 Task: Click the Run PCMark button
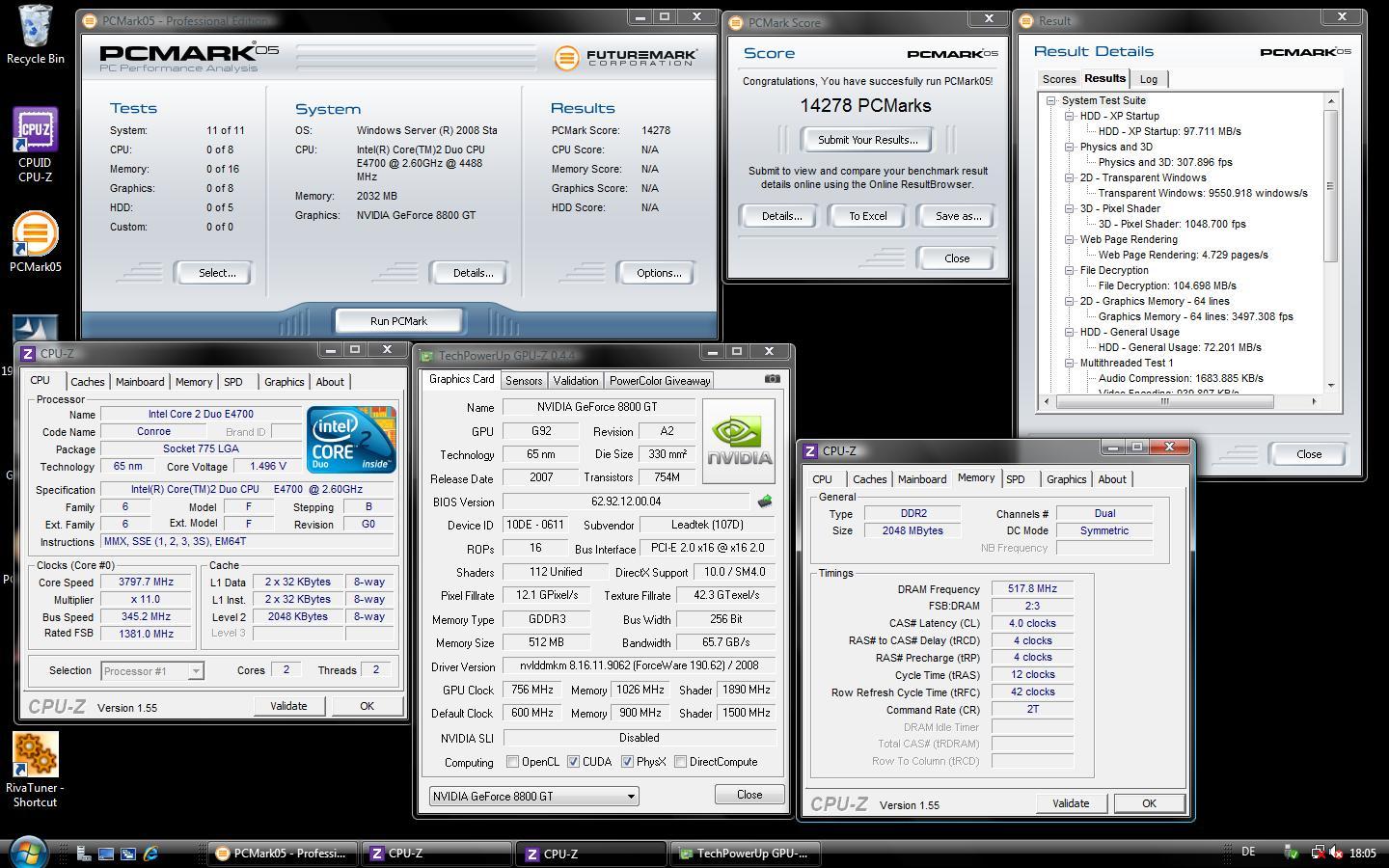click(398, 321)
